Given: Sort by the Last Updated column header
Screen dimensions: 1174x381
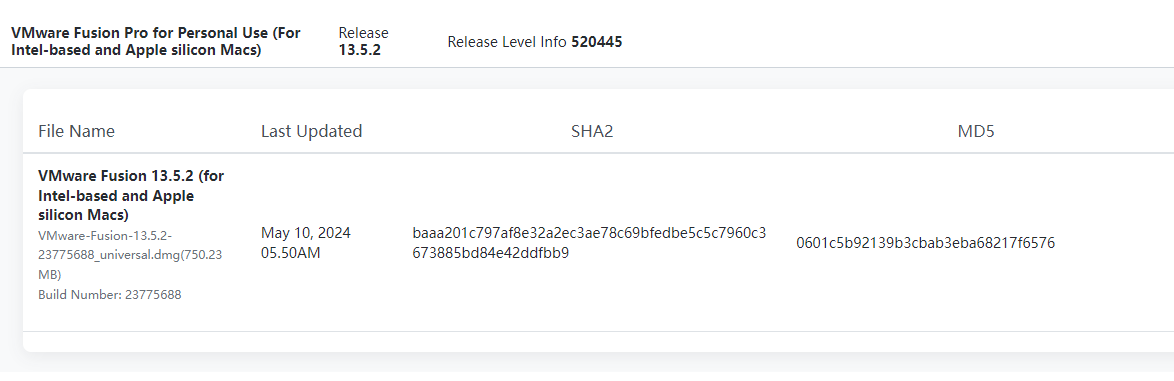Looking at the screenshot, I should pos(311,131).
